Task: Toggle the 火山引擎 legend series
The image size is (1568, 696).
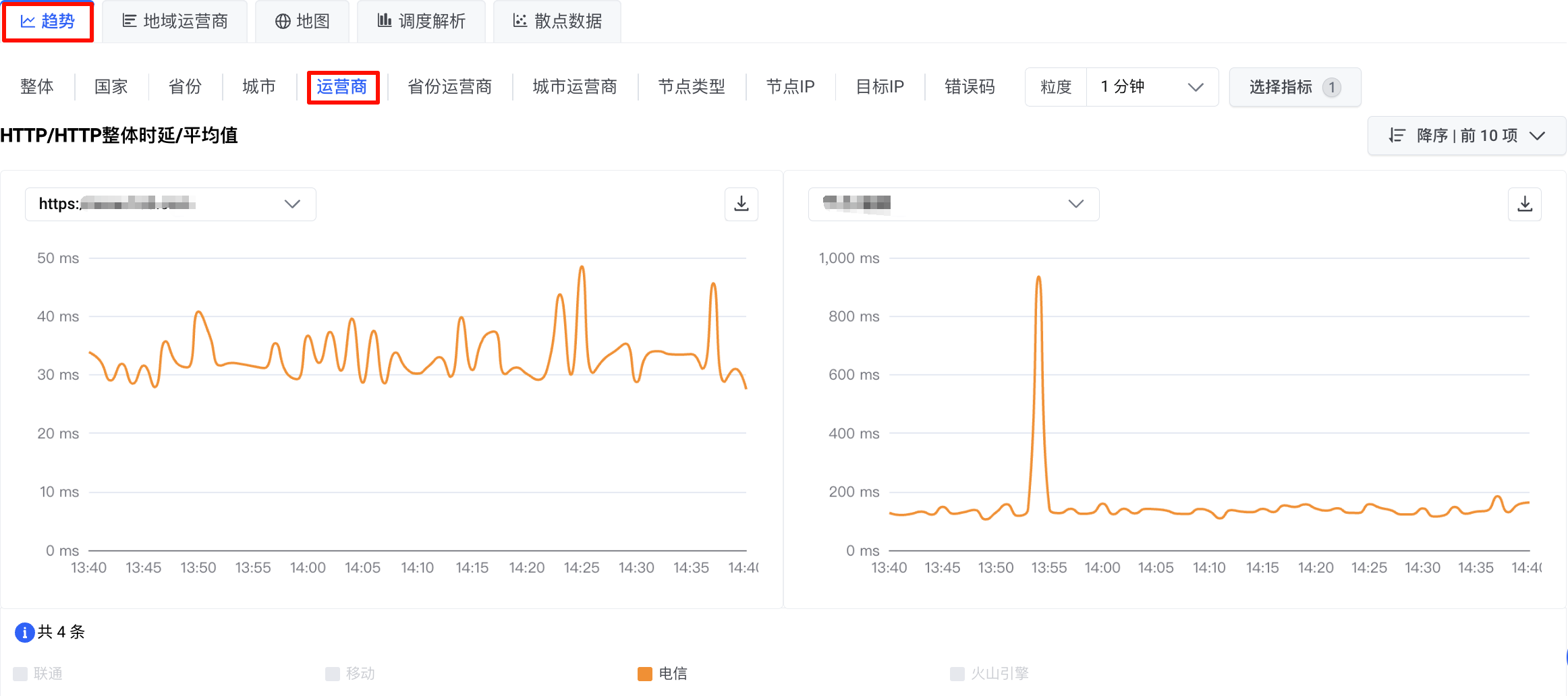Action: (x=989, y=673)
